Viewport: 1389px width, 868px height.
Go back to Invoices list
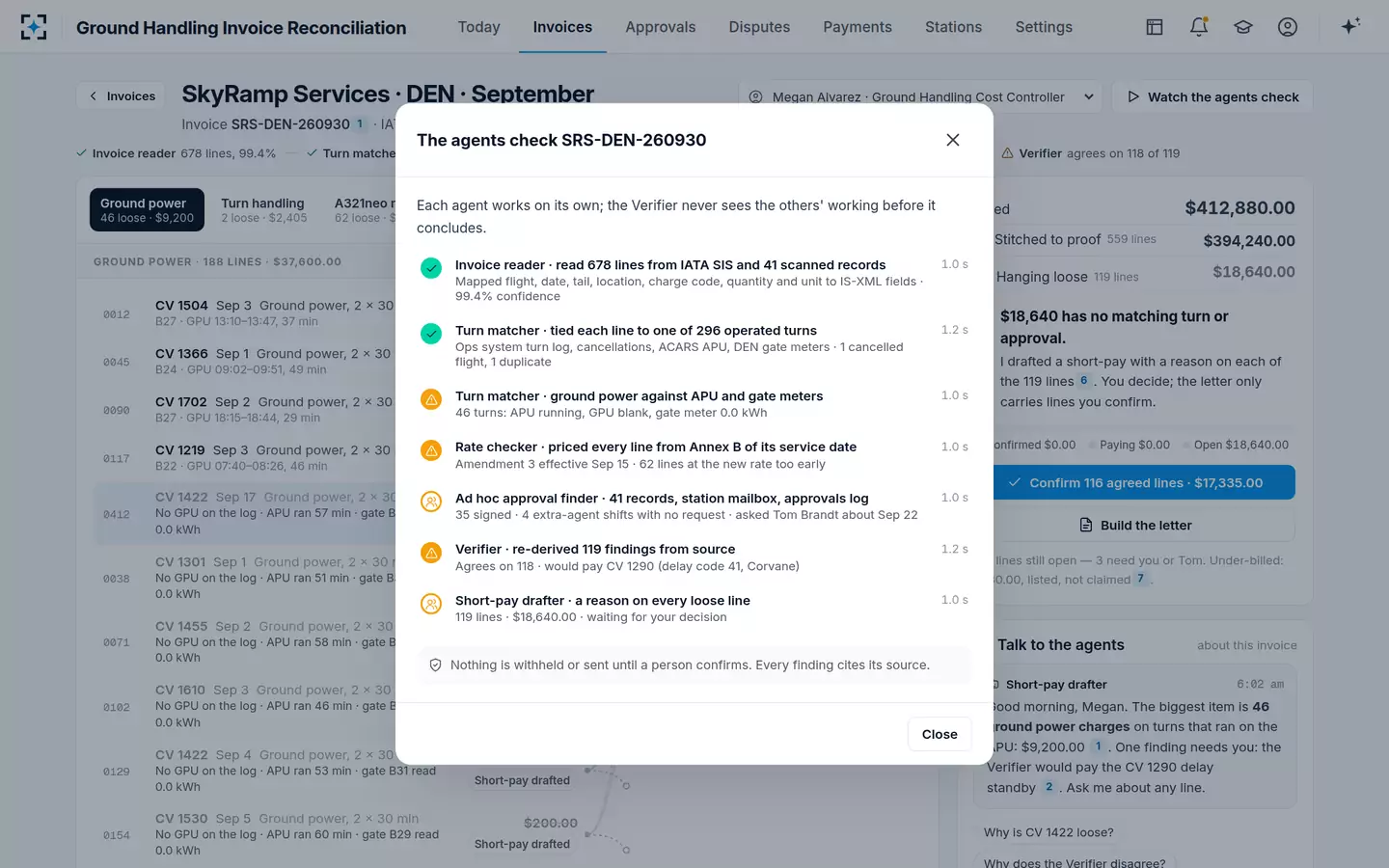coord(122,95)
